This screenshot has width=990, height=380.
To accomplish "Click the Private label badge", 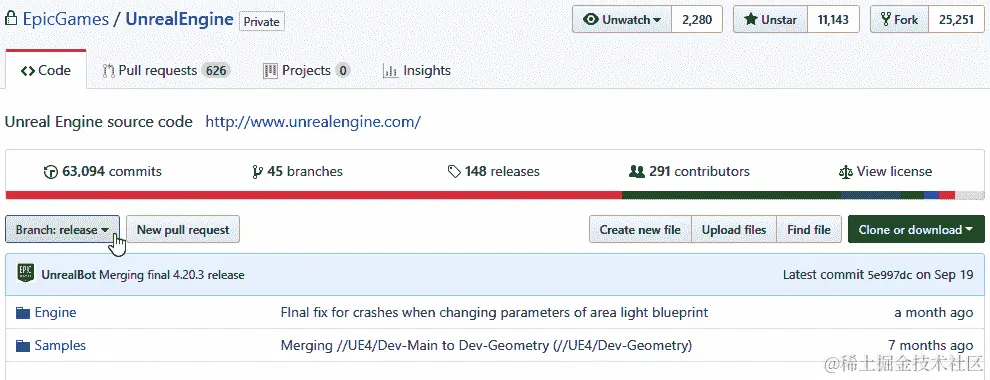I will (261, 21).
